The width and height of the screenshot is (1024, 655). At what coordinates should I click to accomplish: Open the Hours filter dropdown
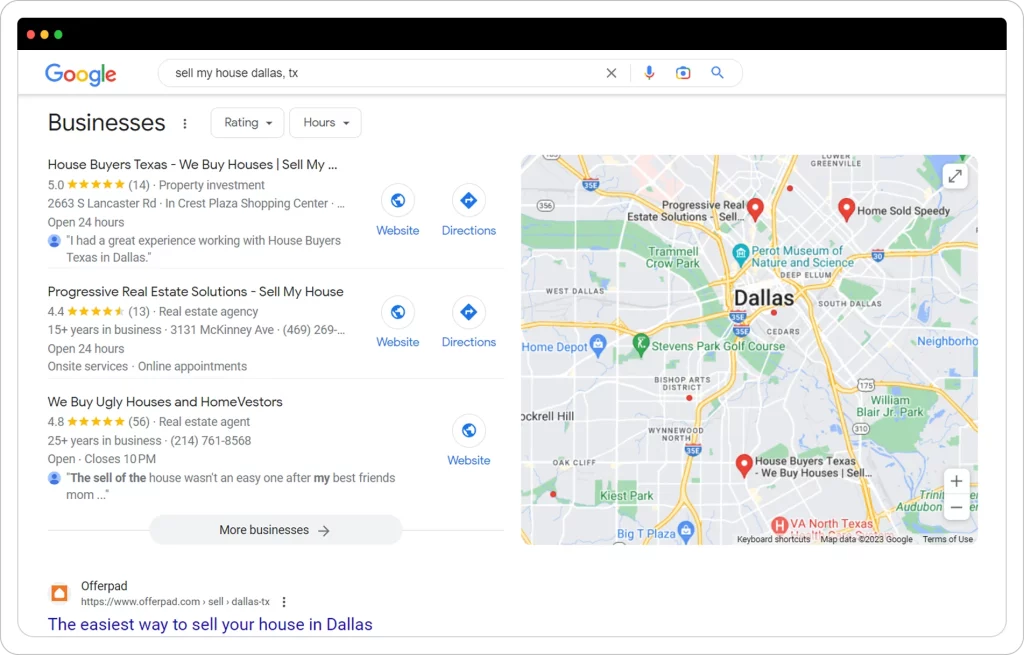[x=325, y=123]
